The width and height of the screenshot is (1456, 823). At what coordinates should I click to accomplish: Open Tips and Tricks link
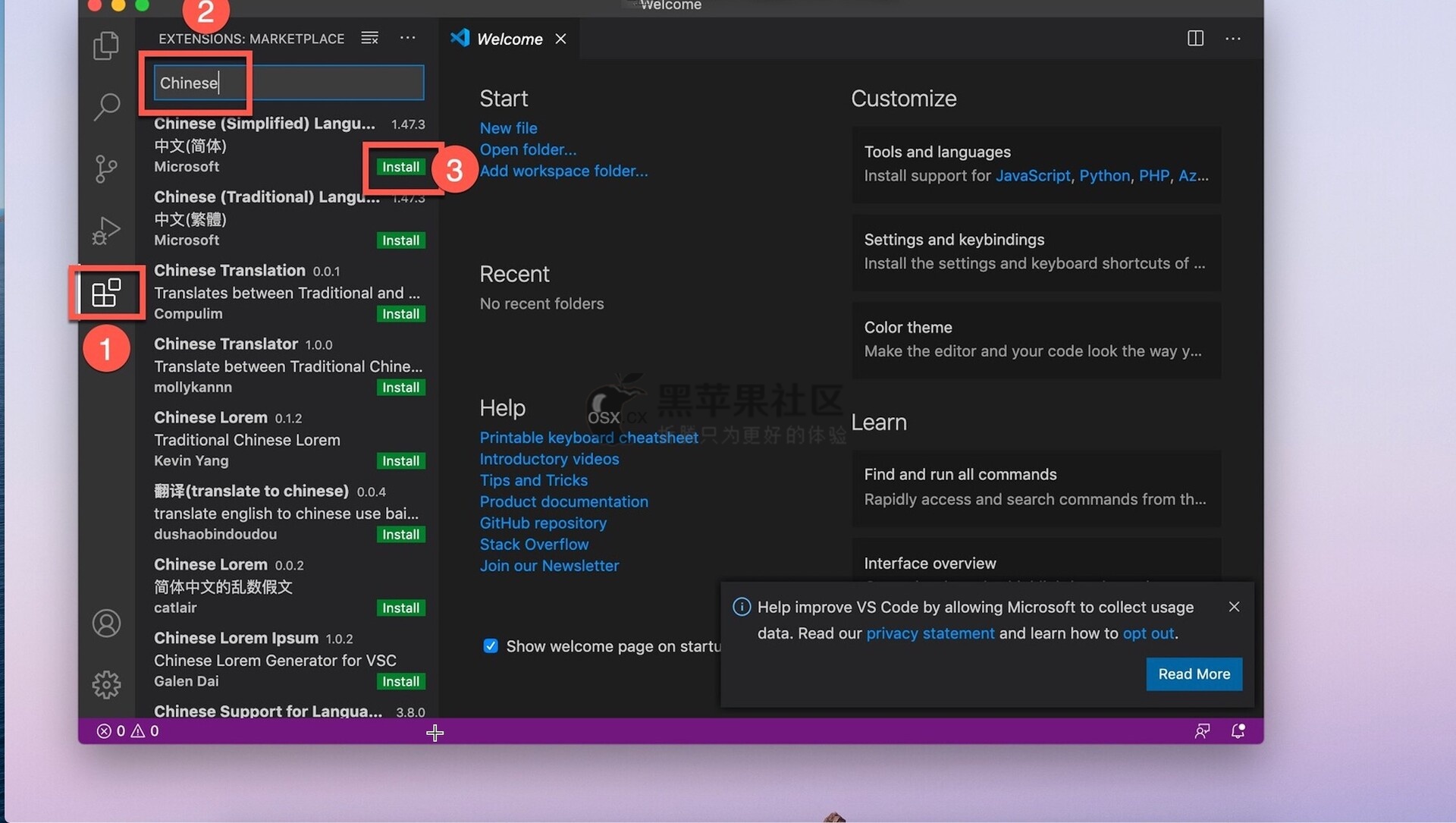[x=533, y=480]
